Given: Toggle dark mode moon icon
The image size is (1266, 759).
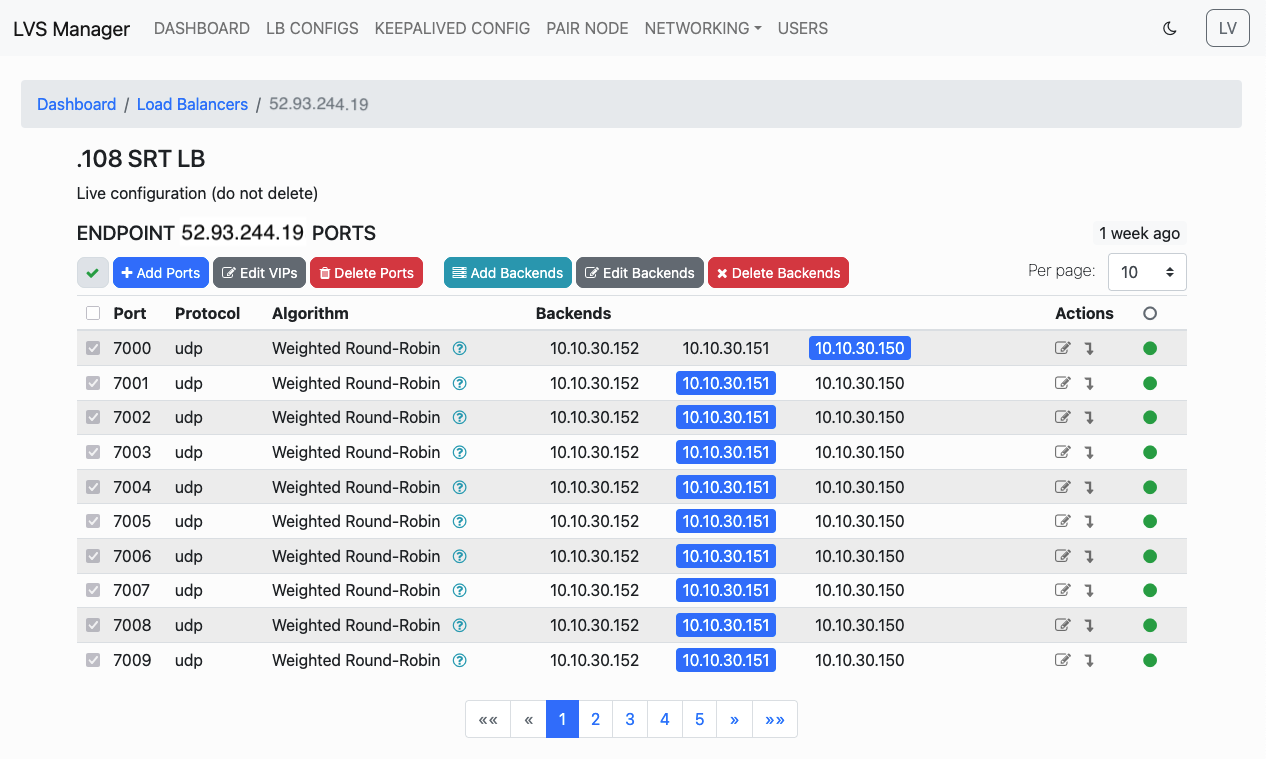Looking at the screenshot, I should pos(1170,28).
